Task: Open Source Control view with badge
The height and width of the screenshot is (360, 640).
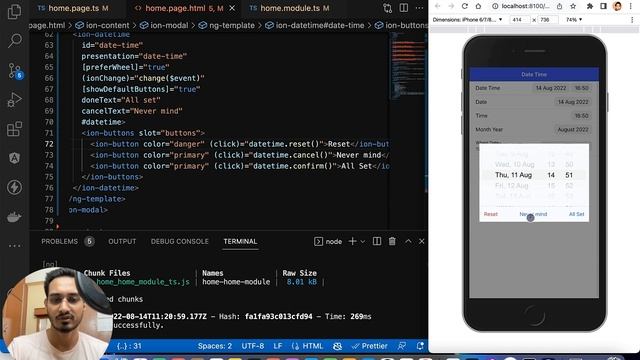Action: point(15,71)
